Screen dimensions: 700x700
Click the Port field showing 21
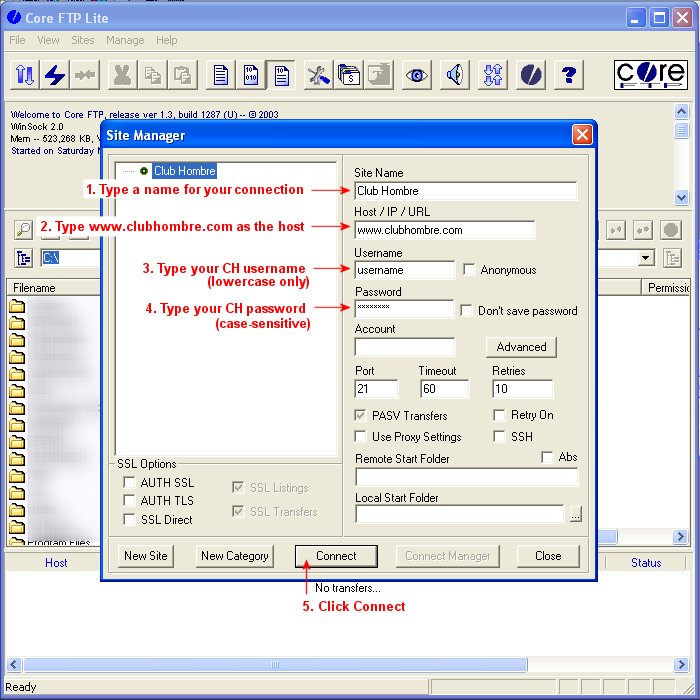pos(376,389)
